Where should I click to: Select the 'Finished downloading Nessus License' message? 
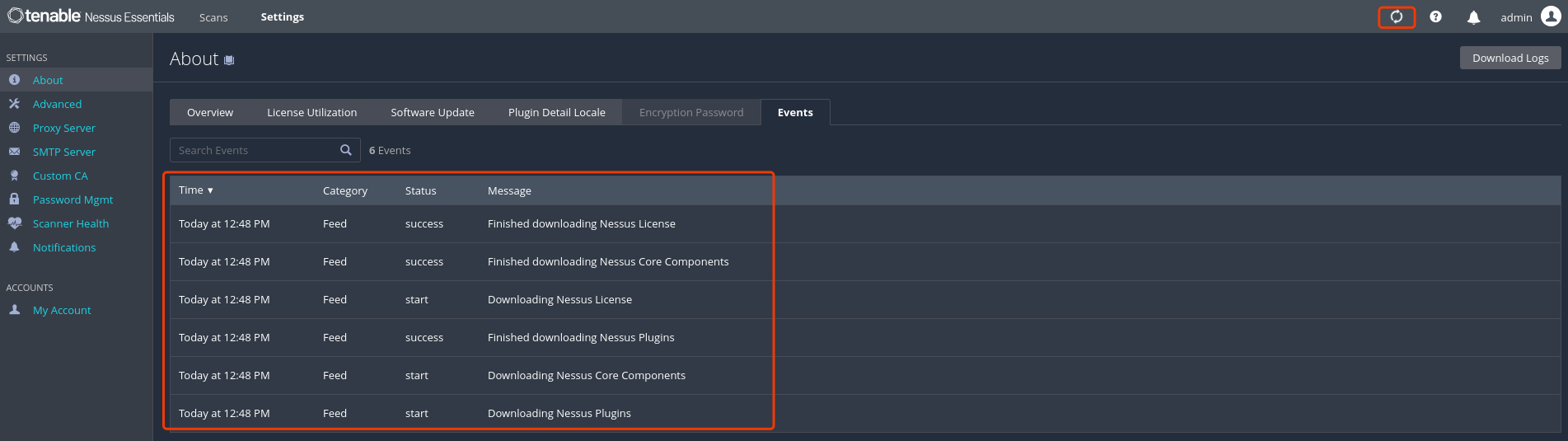[x=582, y=223]
